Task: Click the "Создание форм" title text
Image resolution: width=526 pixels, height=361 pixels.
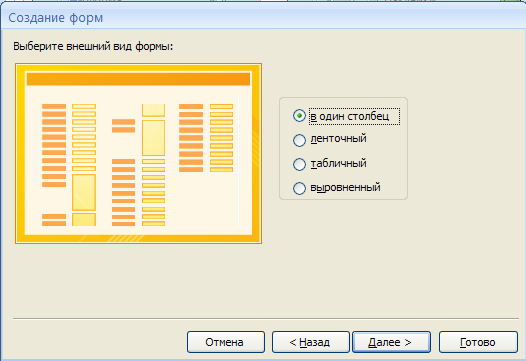Action: (56, 18)
